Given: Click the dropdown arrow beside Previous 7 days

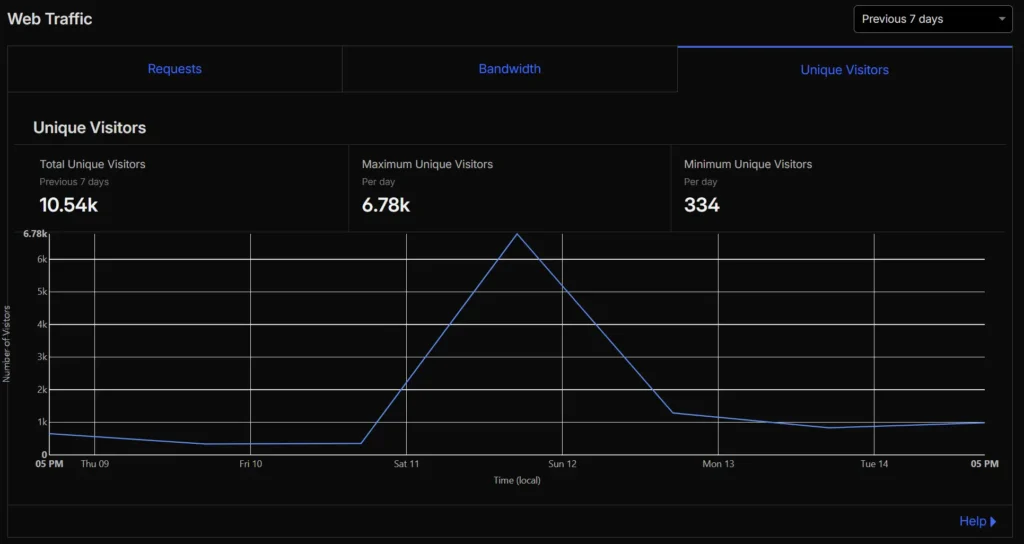Looking at the screenshot, I should point(1002,19).
